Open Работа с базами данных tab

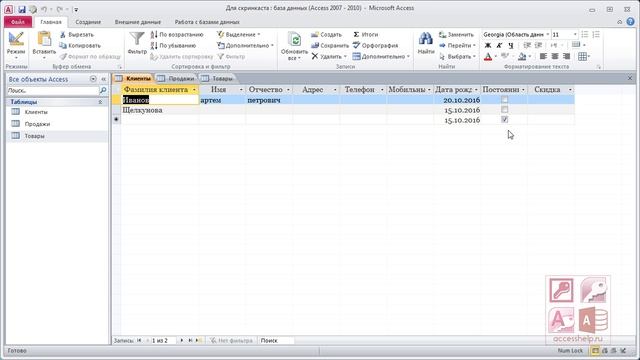tap(207, 22)
